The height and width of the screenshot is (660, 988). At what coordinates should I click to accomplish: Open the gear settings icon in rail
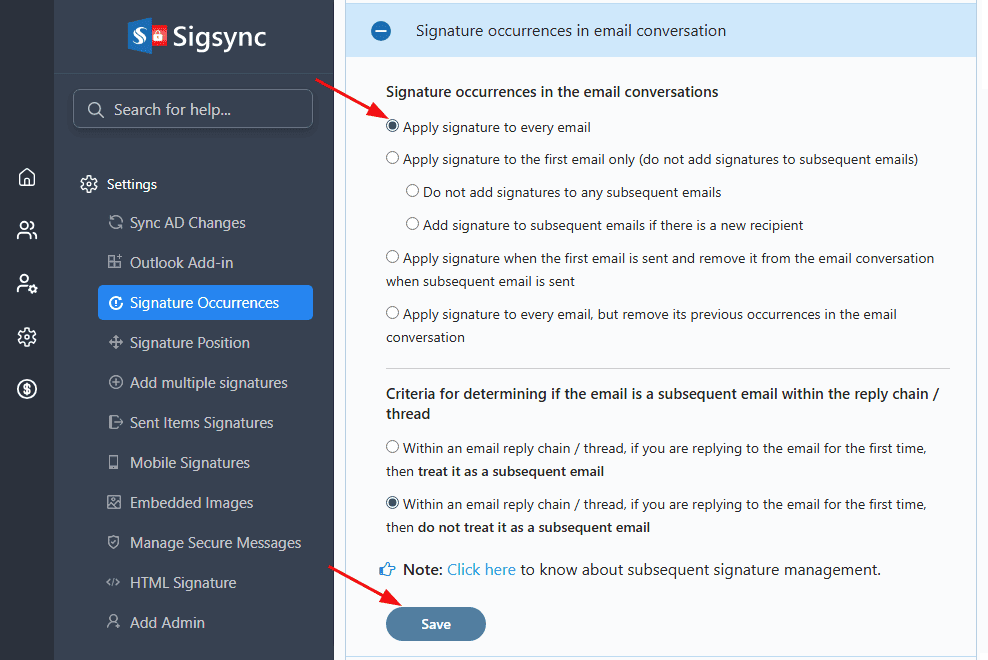(x=27, y=337)
